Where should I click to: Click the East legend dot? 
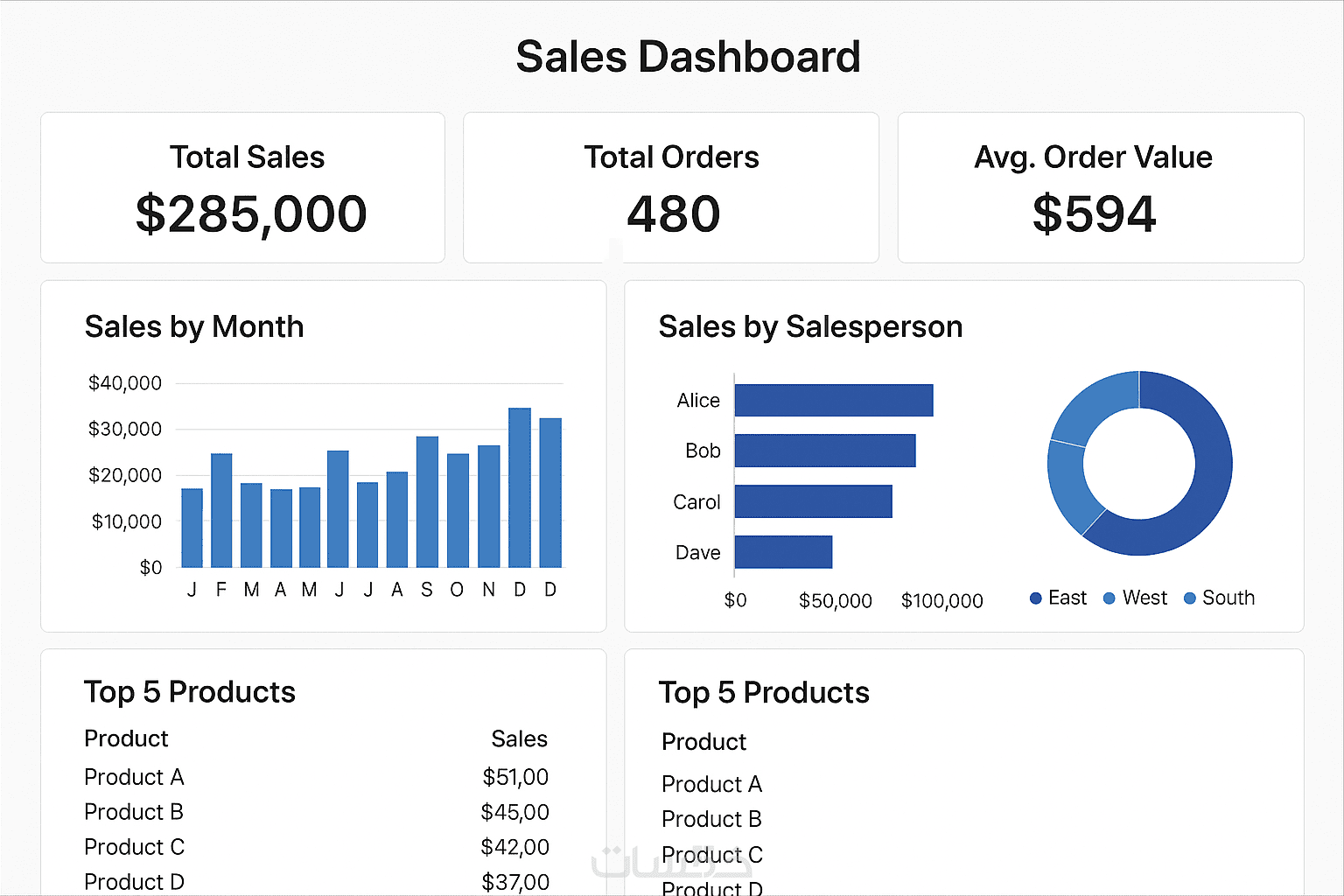[x=1036, y=598]
